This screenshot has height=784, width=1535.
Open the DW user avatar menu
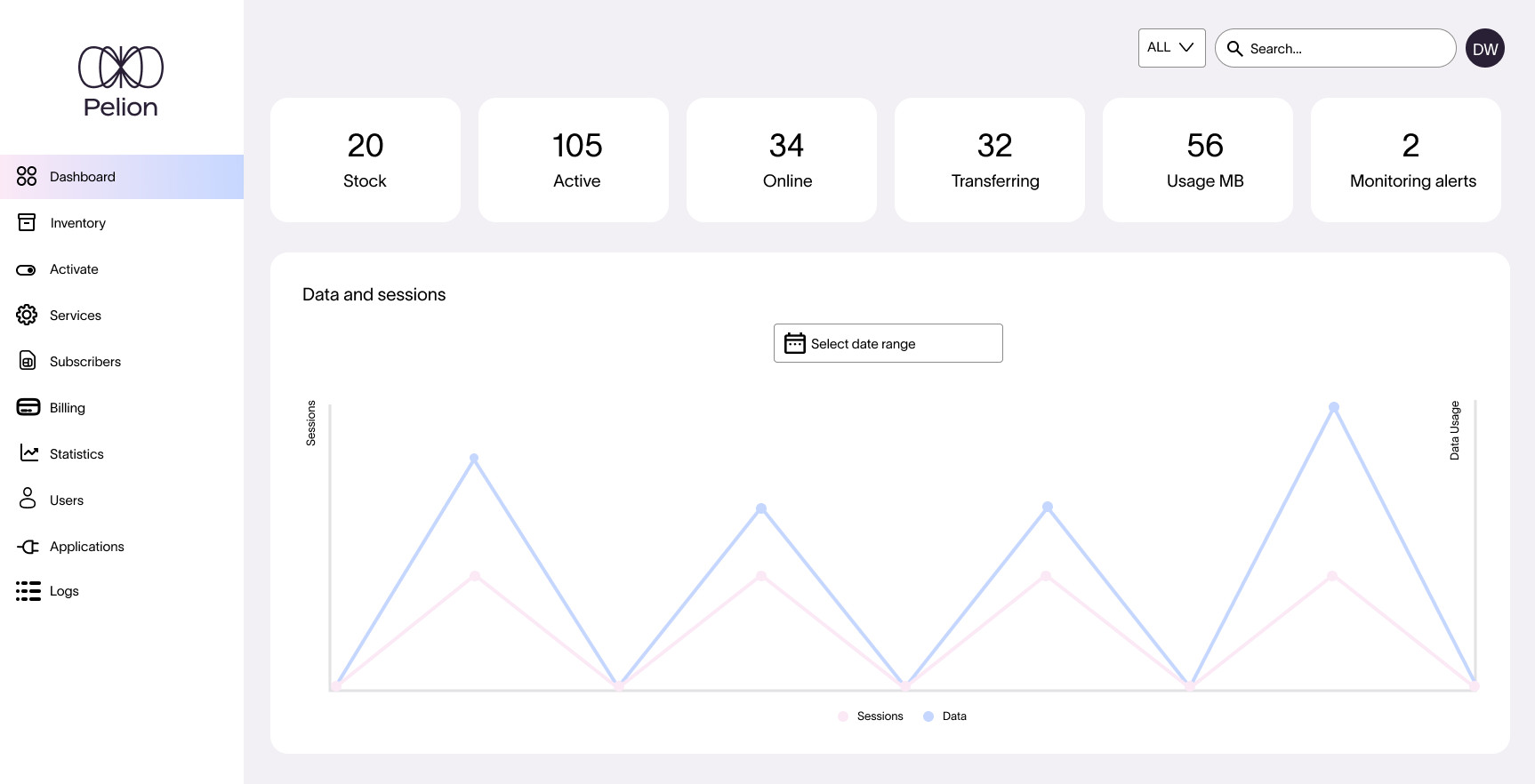[1484, 49]
